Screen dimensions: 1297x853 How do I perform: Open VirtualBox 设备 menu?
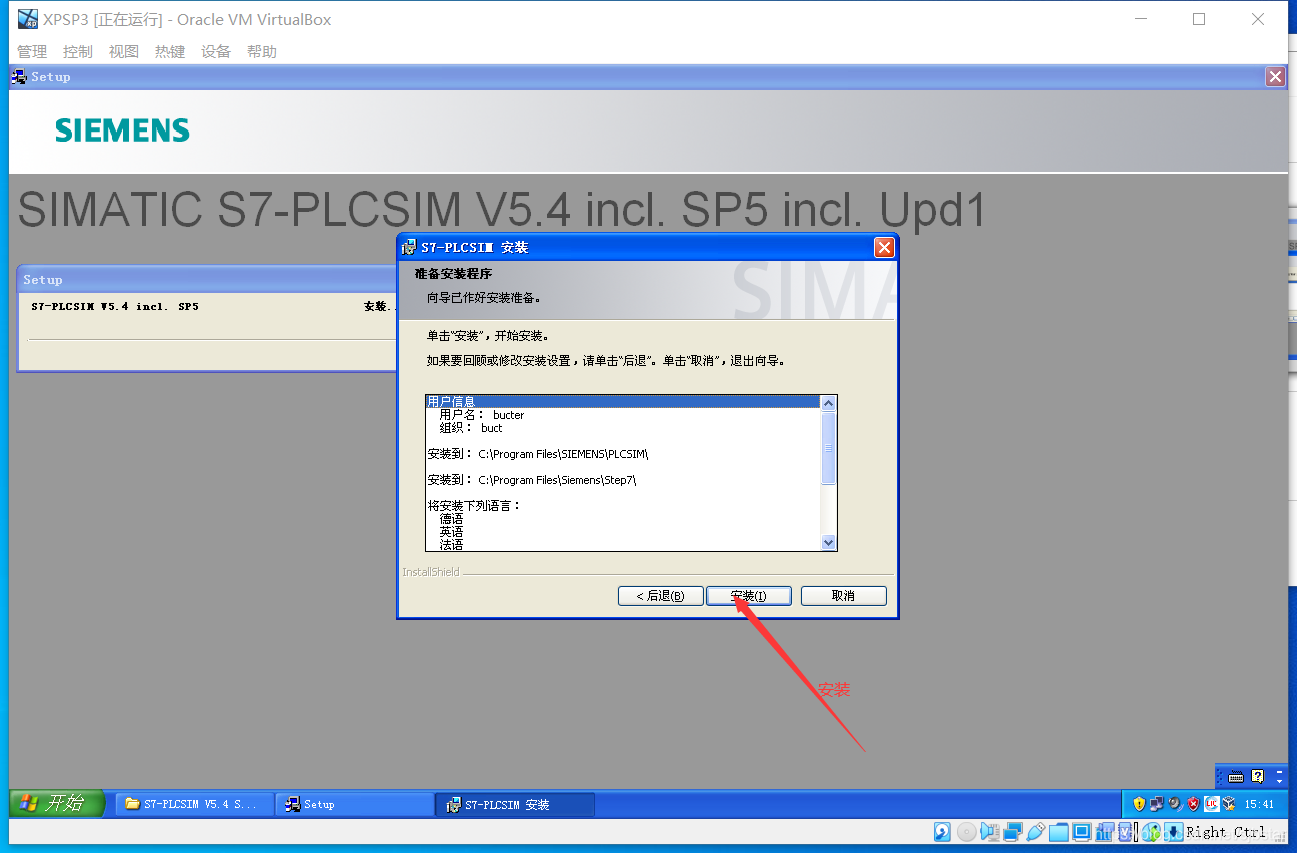216,52
